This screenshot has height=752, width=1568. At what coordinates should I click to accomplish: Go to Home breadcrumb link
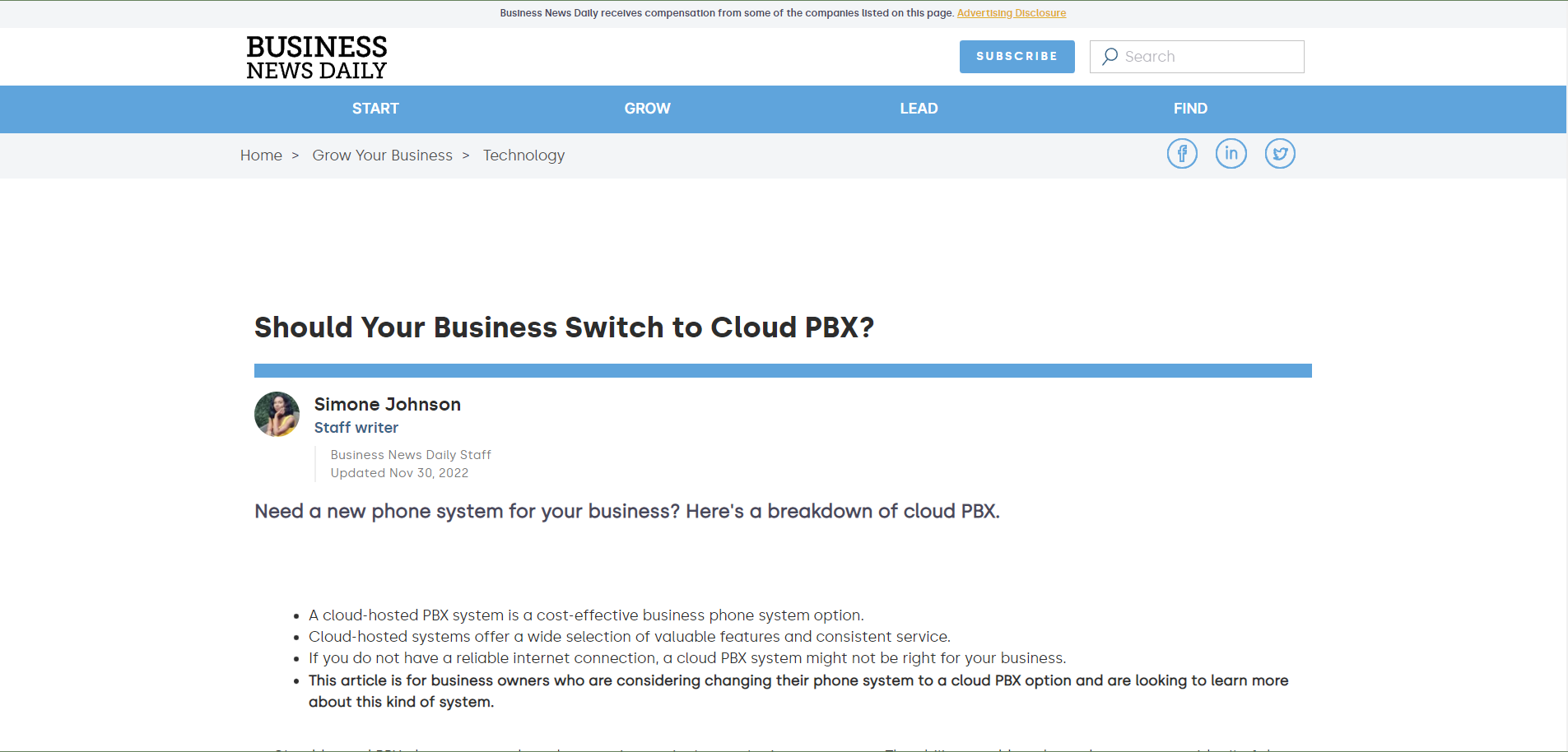coord(261,156)
